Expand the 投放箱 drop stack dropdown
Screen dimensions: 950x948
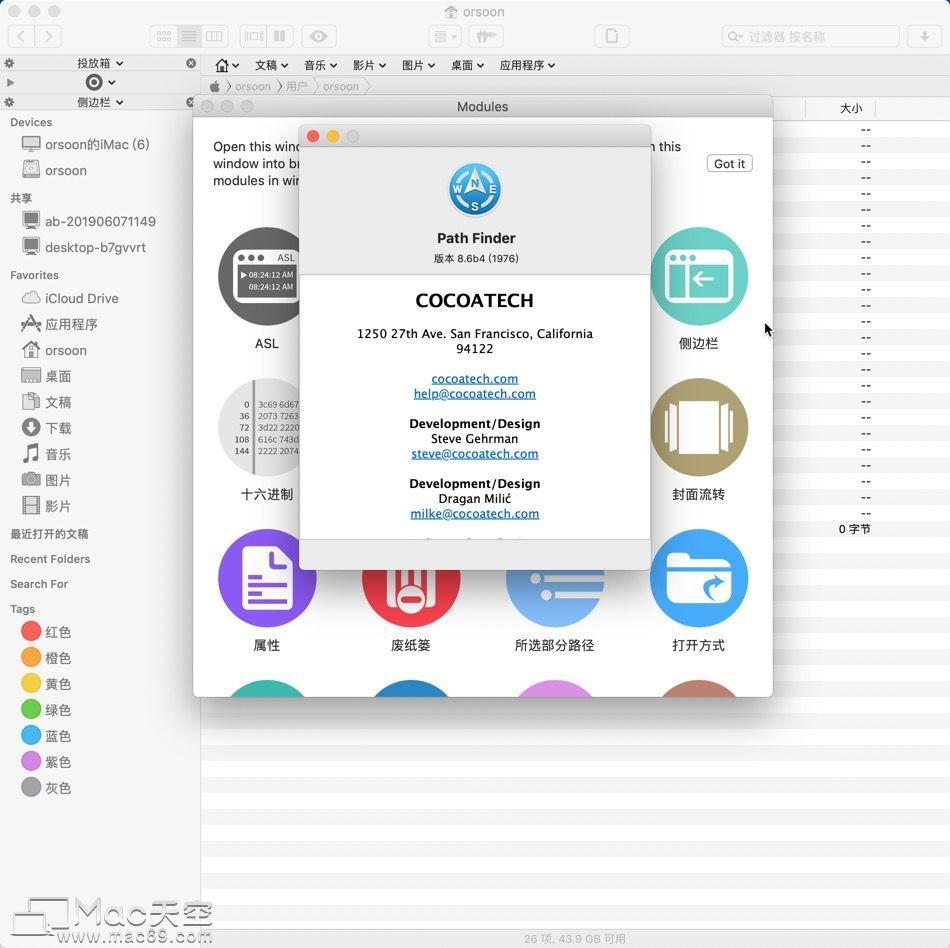(100, 63)
